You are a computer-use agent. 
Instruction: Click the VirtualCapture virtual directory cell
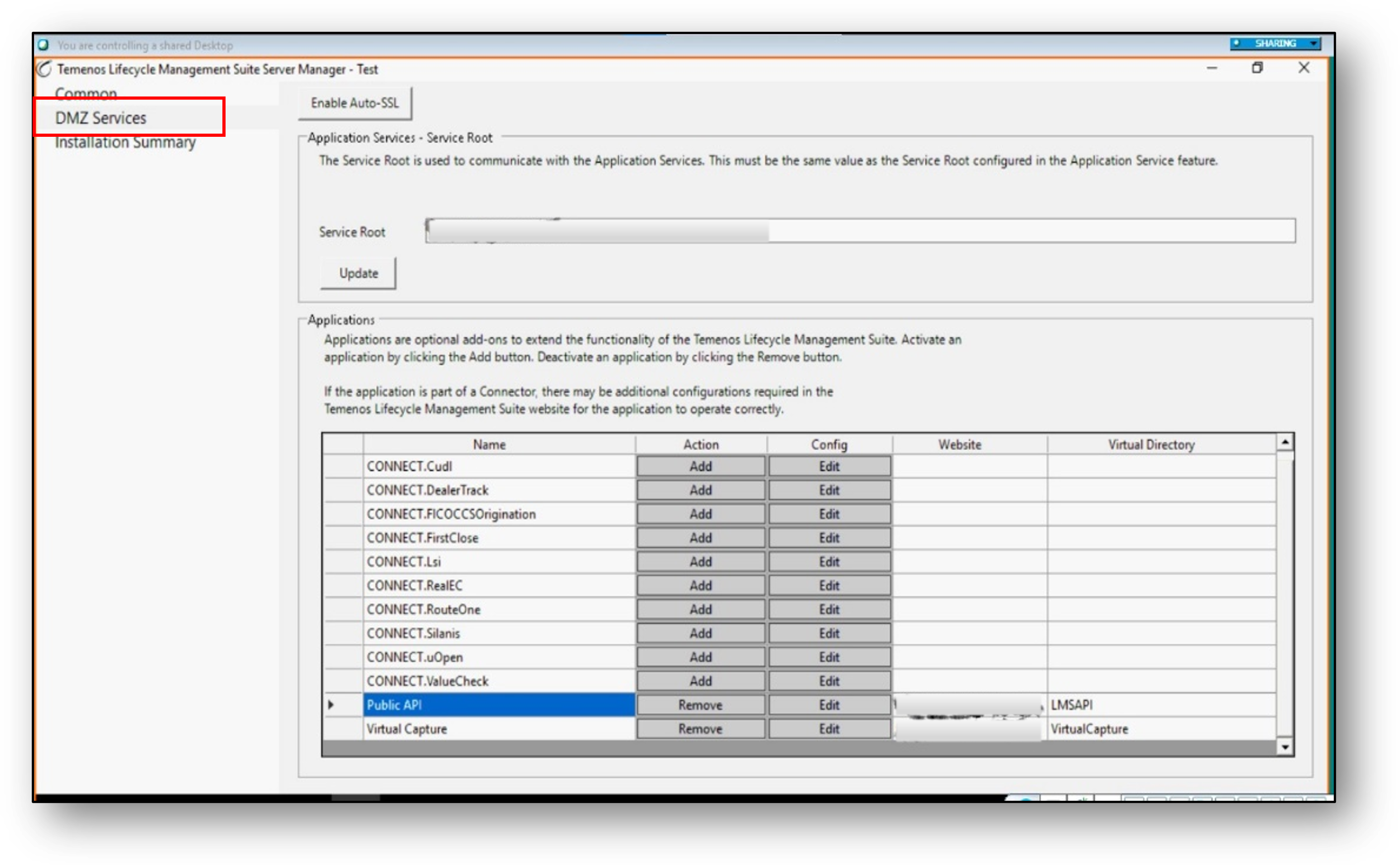click(x=1161, y=729)
